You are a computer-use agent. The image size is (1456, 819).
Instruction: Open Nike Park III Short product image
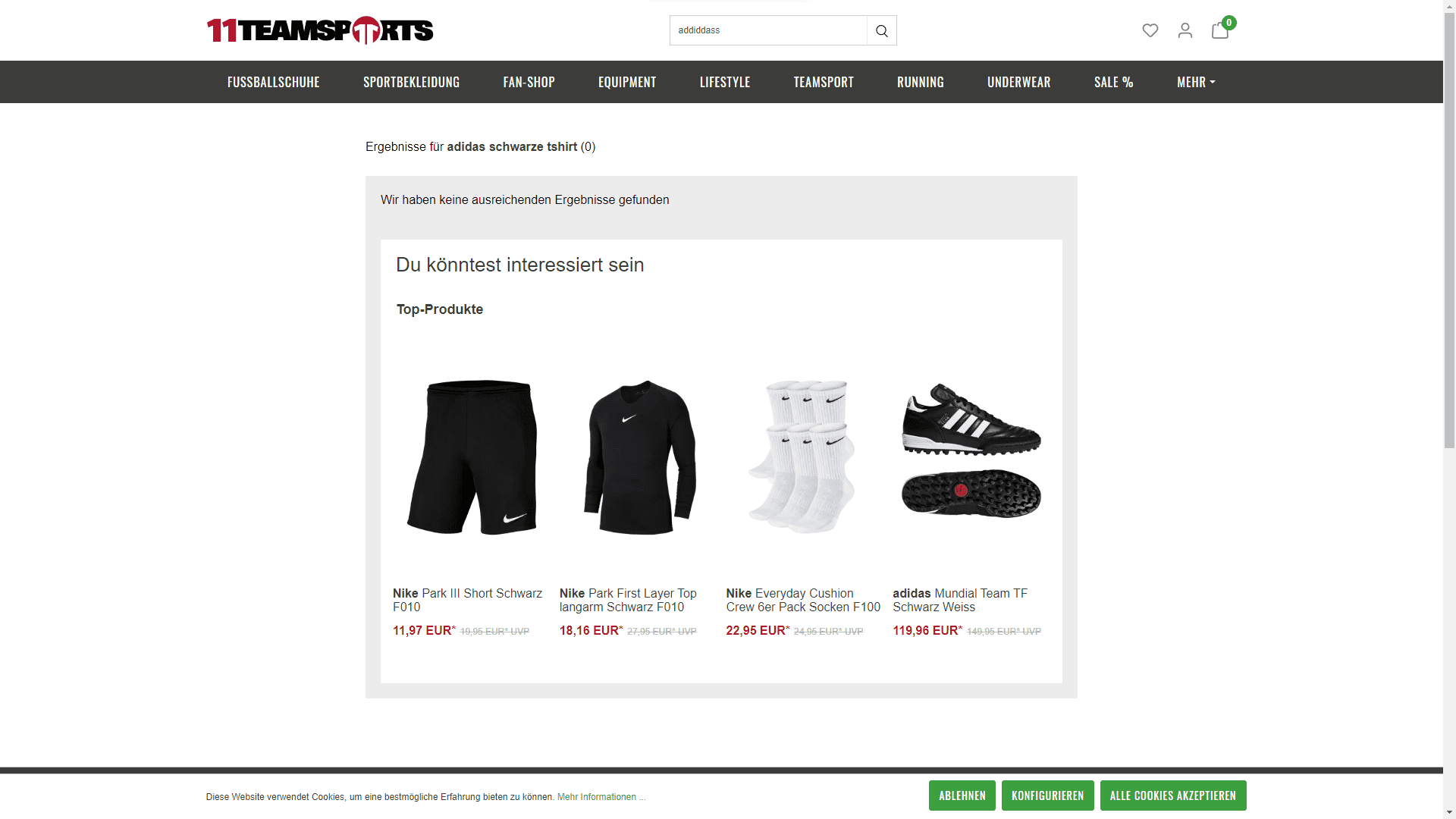coord(472,457)
